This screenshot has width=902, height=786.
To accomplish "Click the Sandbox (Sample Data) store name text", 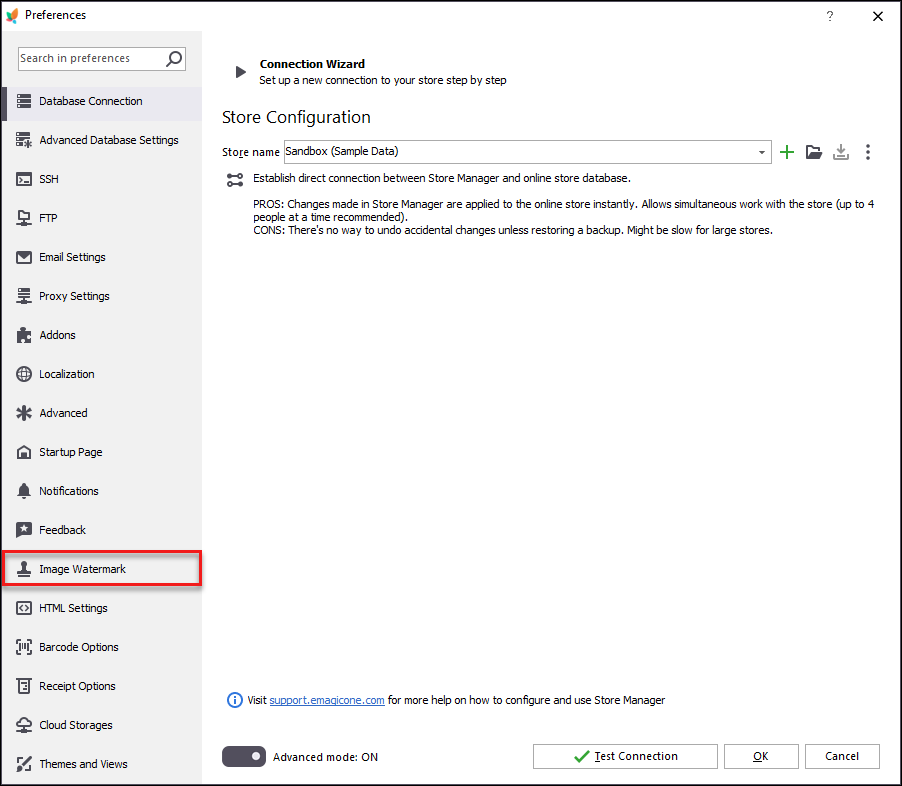I will pyautogui.click(x=342, y=151).
